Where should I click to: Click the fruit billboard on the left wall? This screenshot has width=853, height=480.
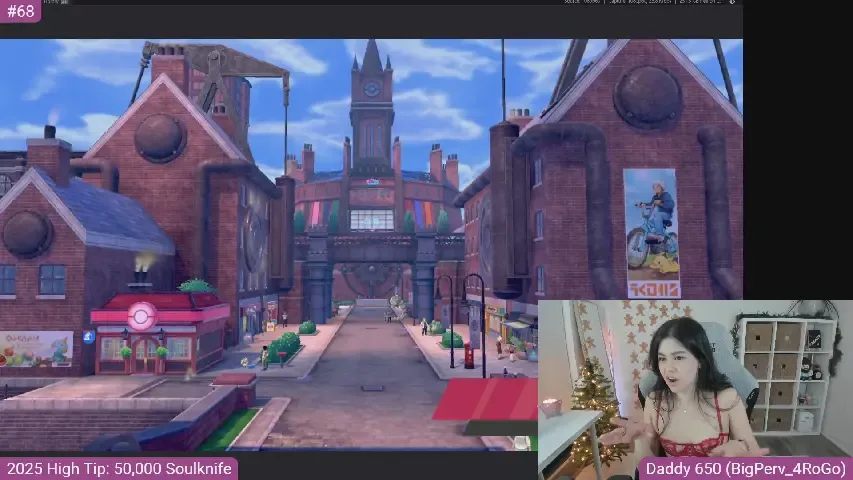click(x=36, y=348)
